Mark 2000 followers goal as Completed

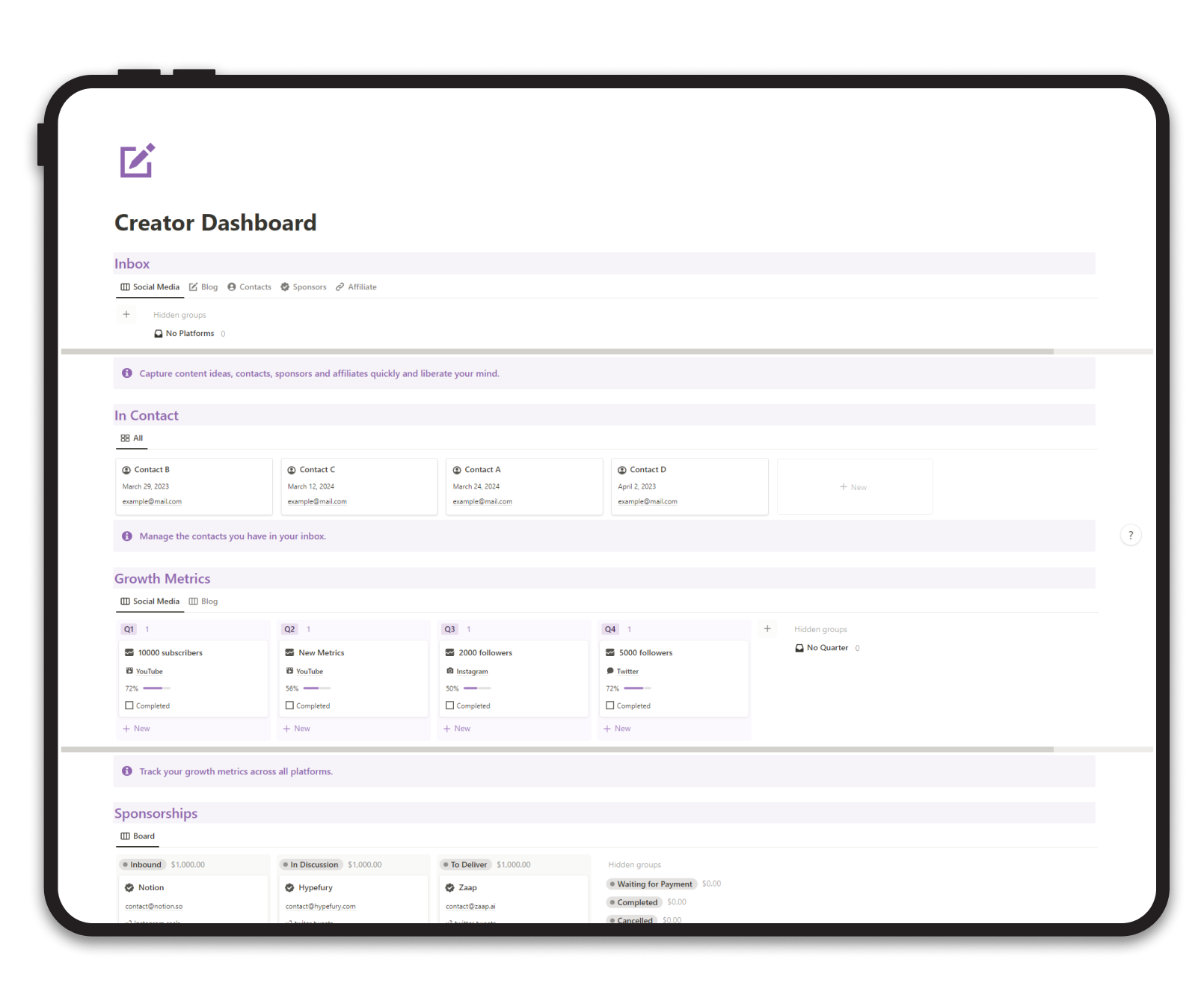pyautogui.click(x=449, y=705)
